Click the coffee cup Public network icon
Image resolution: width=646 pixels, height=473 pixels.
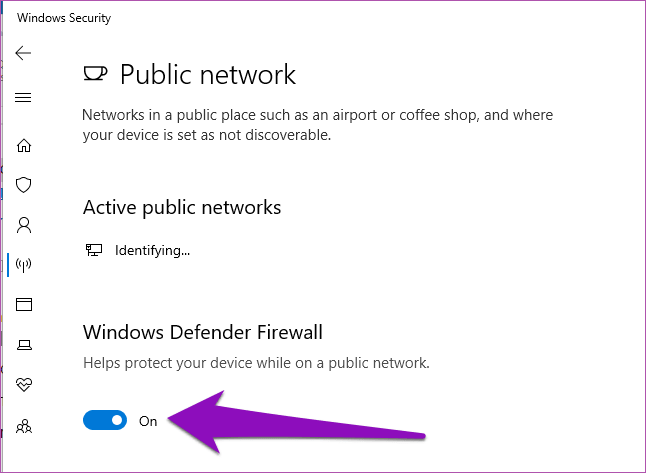point(95,73)
